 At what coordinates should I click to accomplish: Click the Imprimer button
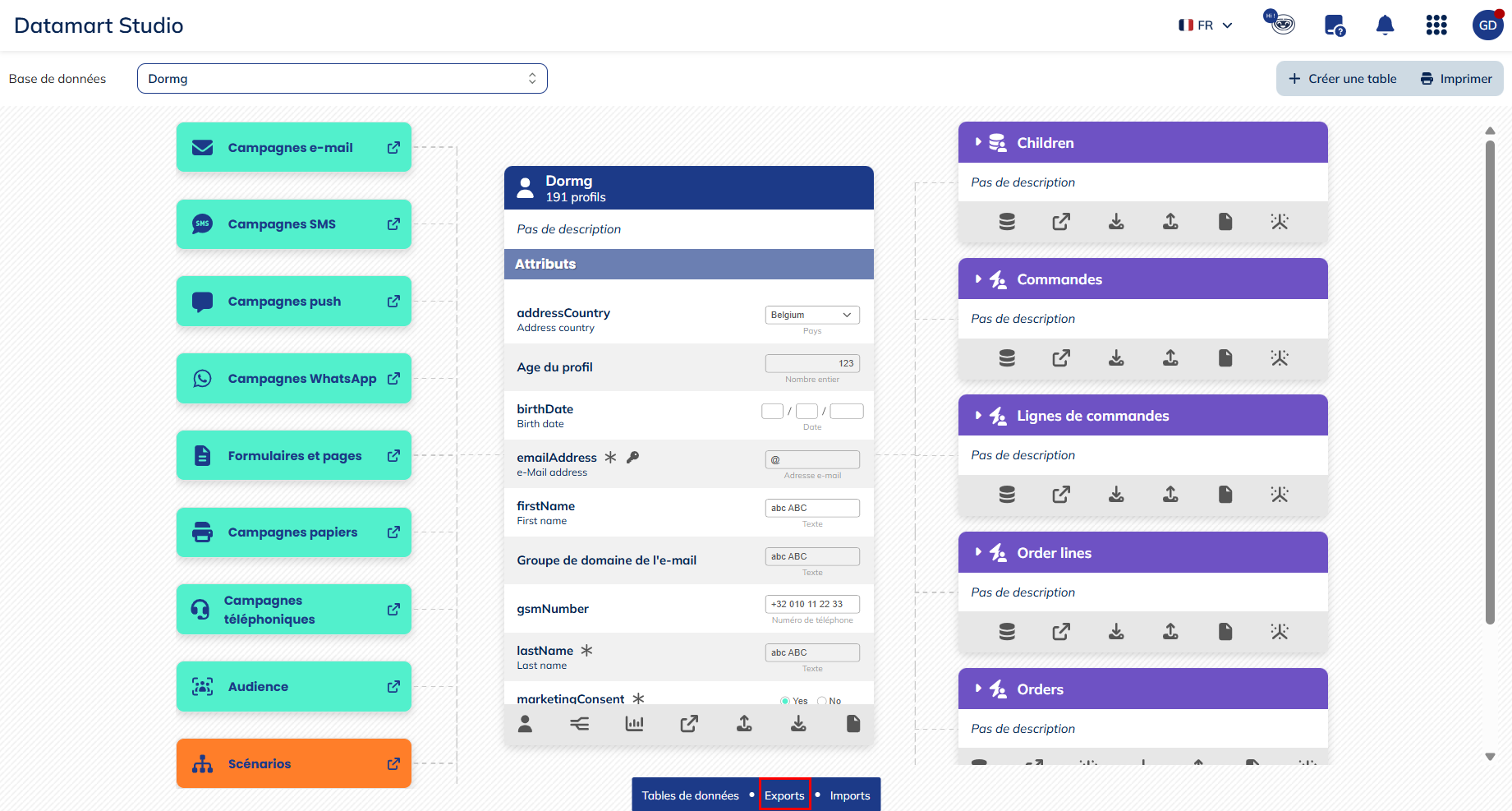pyautogui.click(x=1456, y=79)
